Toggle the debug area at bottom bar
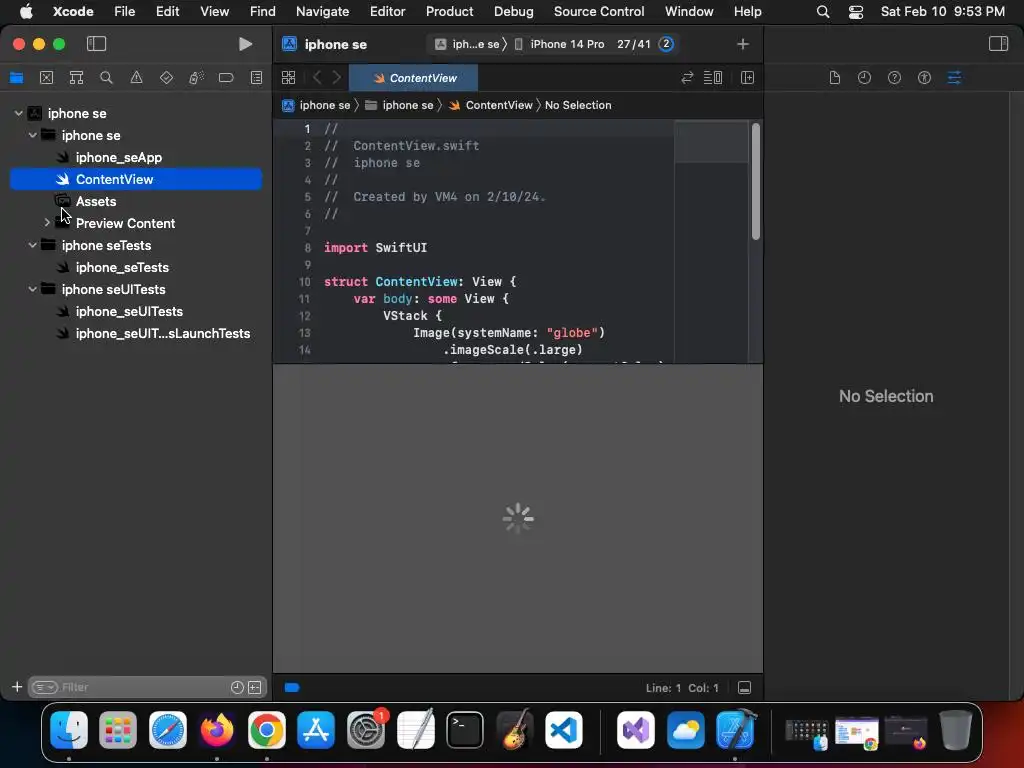Image resolution: width=1024 pixels, height=768 pixels. pyautogui.click(x=744, y=687)
